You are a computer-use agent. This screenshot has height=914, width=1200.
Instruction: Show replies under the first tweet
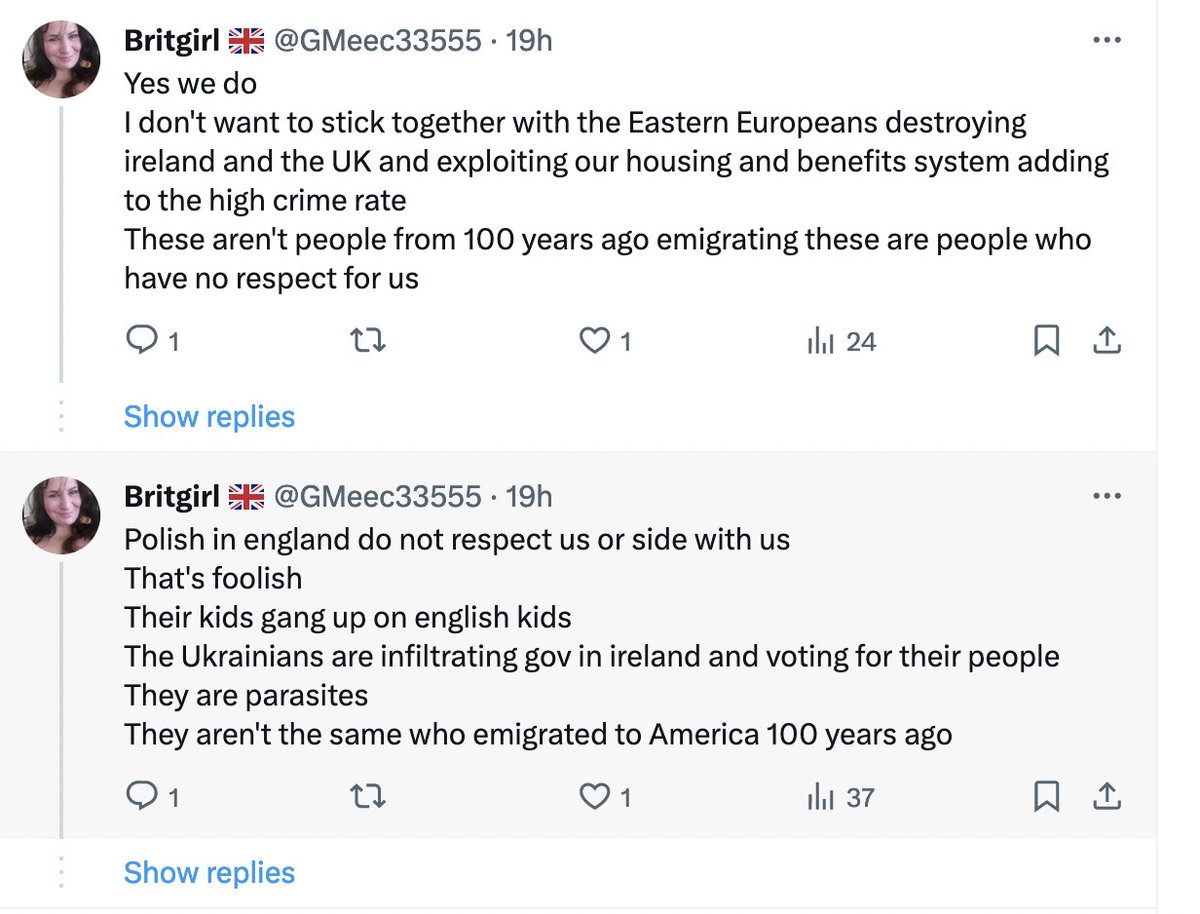click(x=209, y=416)
